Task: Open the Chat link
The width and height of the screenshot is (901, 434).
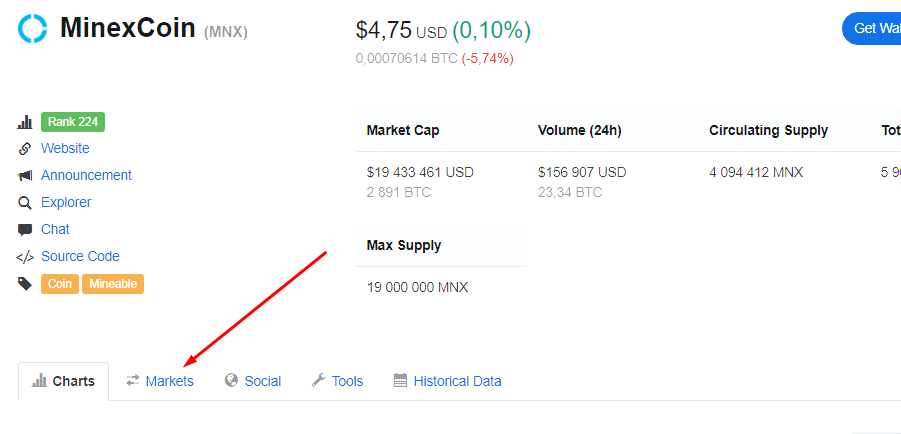Action: pos(55,229)
